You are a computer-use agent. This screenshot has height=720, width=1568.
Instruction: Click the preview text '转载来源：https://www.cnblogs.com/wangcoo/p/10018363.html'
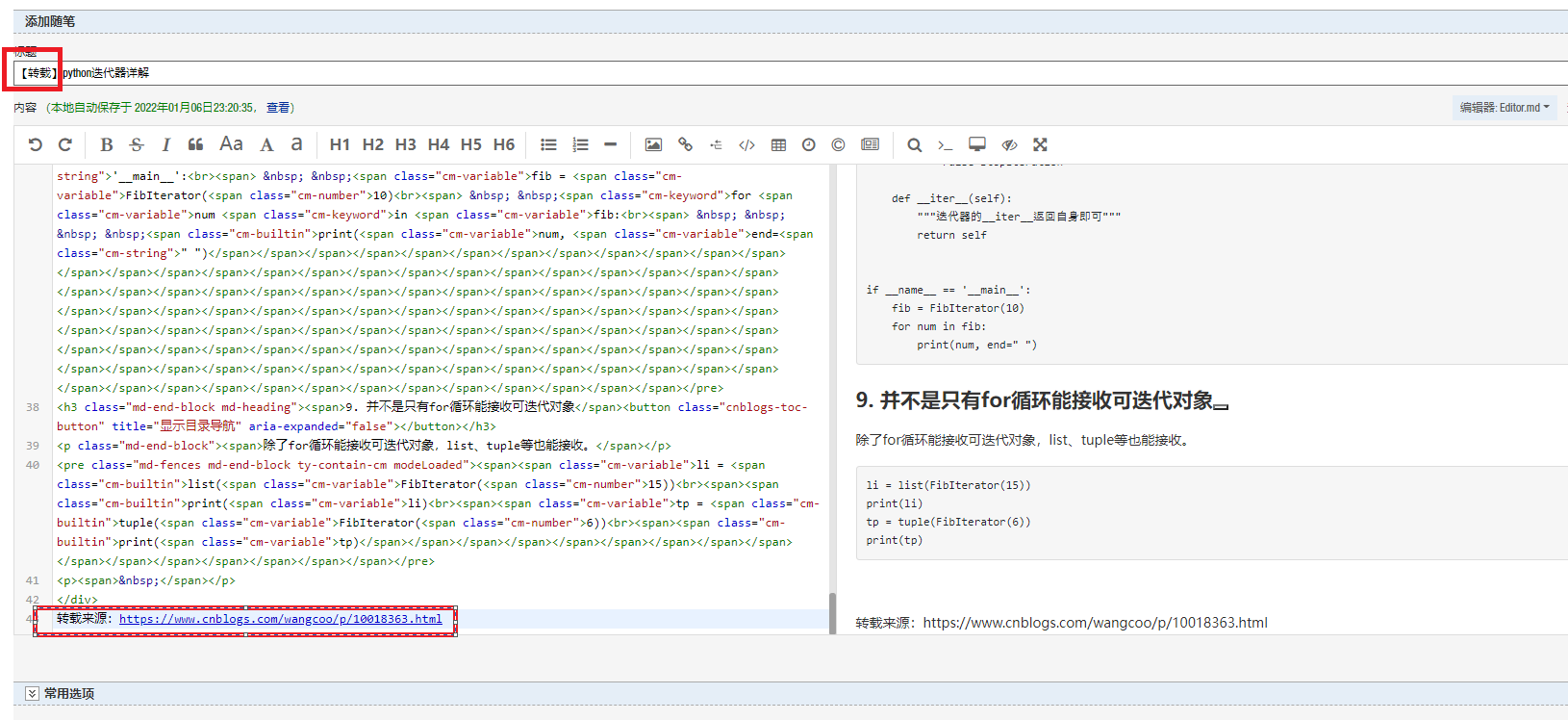coord(1061,623)
